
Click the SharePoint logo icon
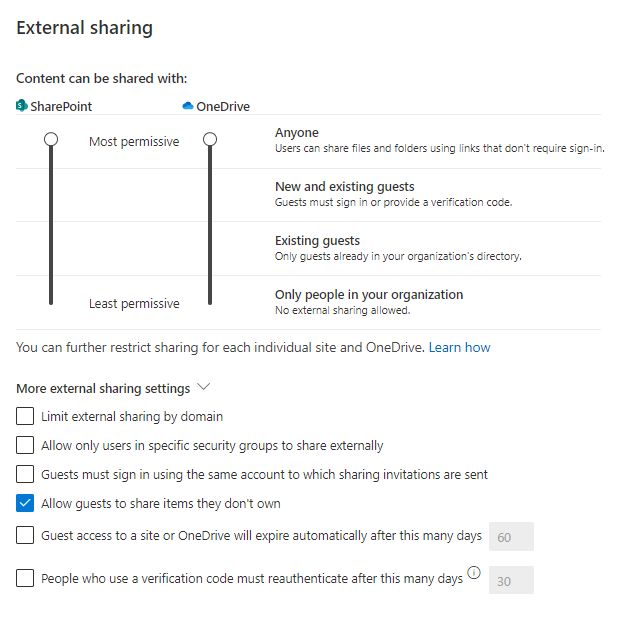click(22, 106)
